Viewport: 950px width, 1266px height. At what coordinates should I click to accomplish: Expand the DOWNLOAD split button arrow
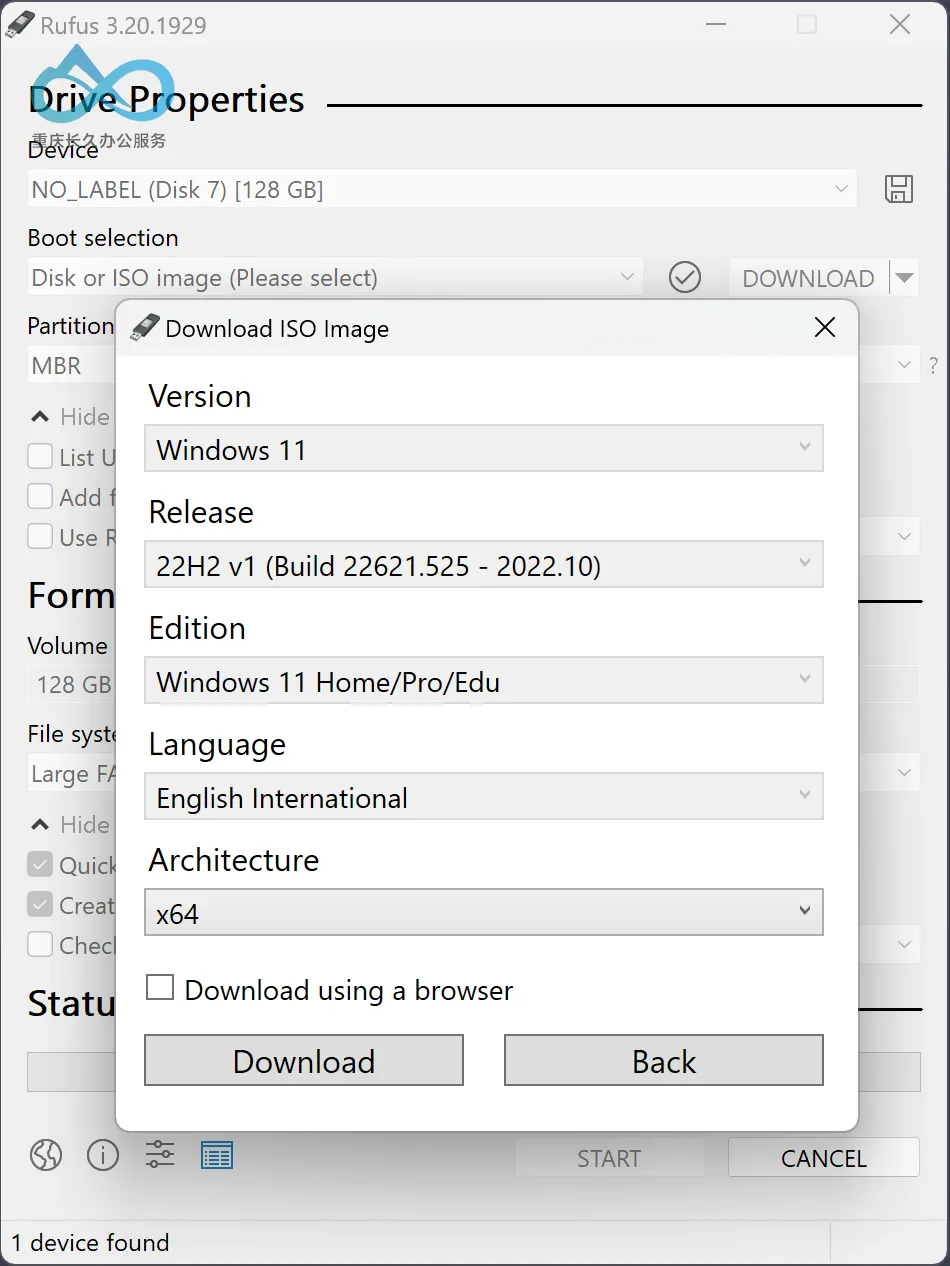904,278
